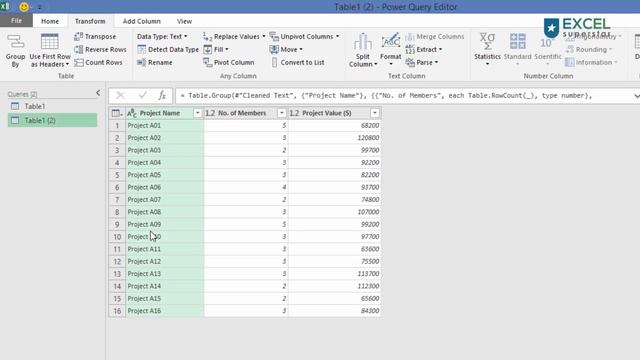Select the Table1 query

pos(52,107)
